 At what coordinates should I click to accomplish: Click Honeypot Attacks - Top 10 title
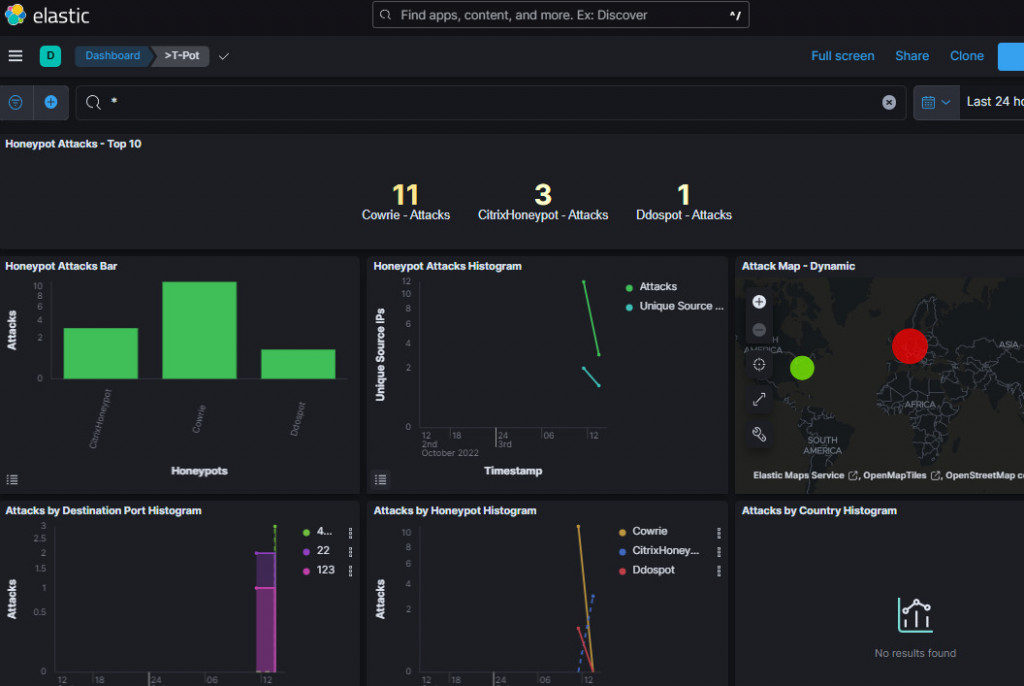(x=73, y=144)
